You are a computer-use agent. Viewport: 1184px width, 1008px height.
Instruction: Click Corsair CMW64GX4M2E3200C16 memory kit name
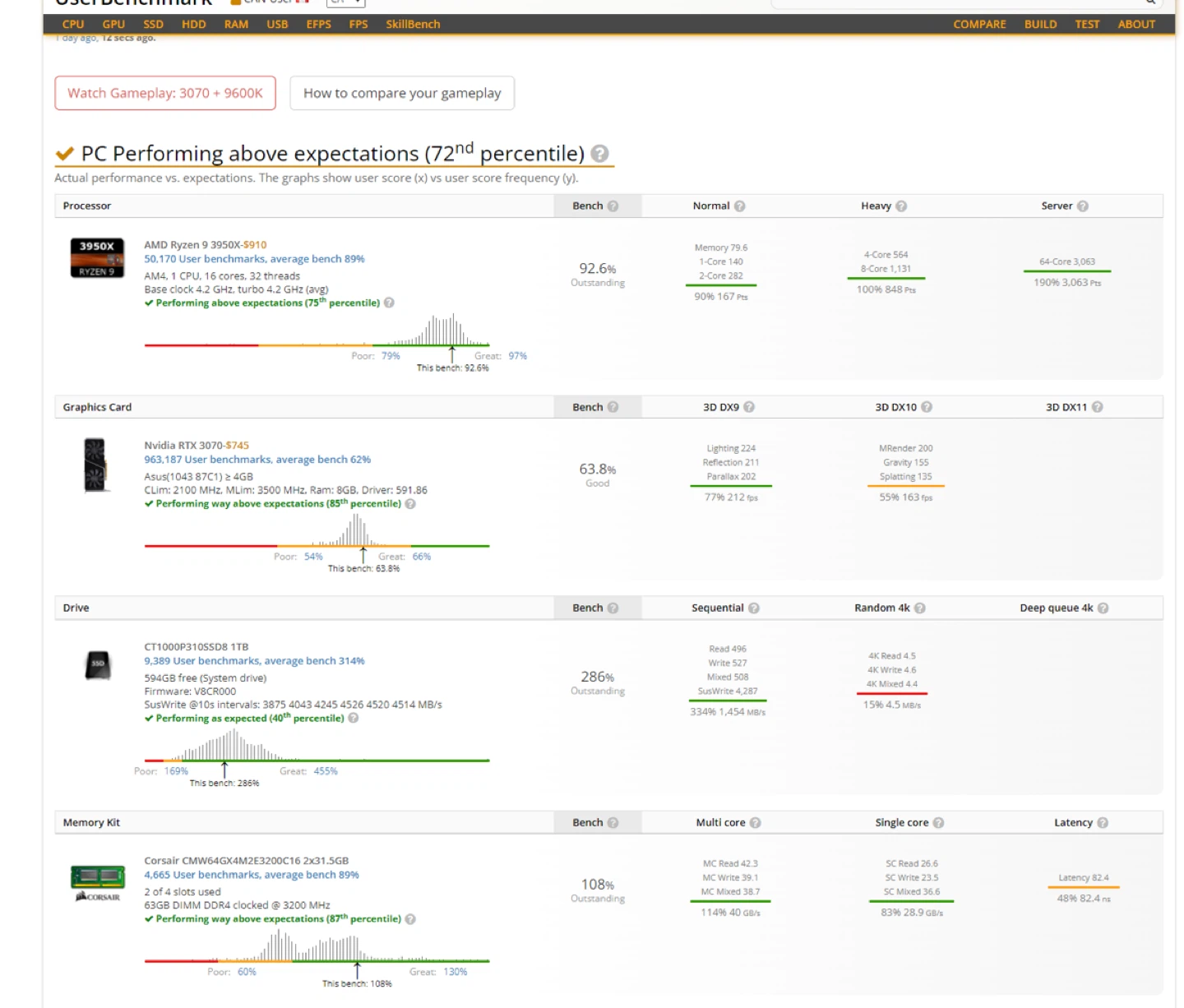pyautogui.click(x=247, y=862)
